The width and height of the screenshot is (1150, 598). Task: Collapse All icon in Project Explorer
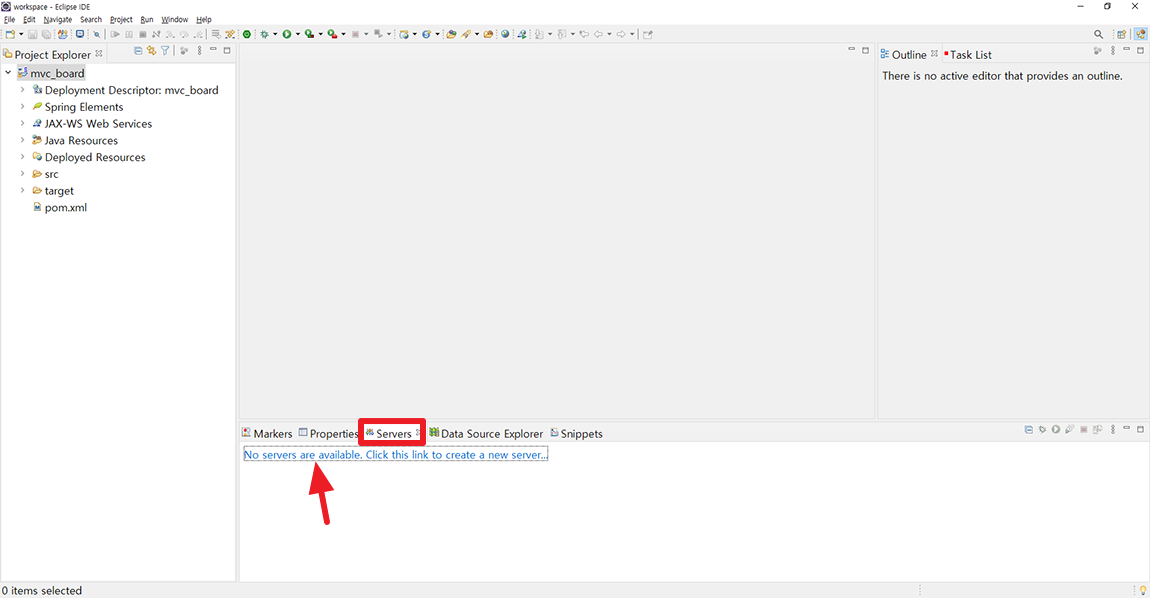137,51
